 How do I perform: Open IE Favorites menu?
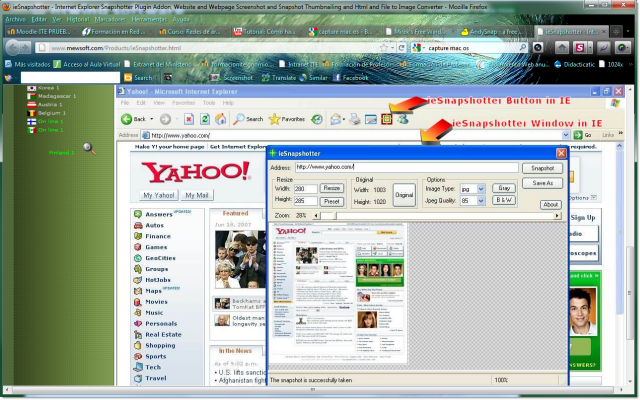[x=183, y=103]
